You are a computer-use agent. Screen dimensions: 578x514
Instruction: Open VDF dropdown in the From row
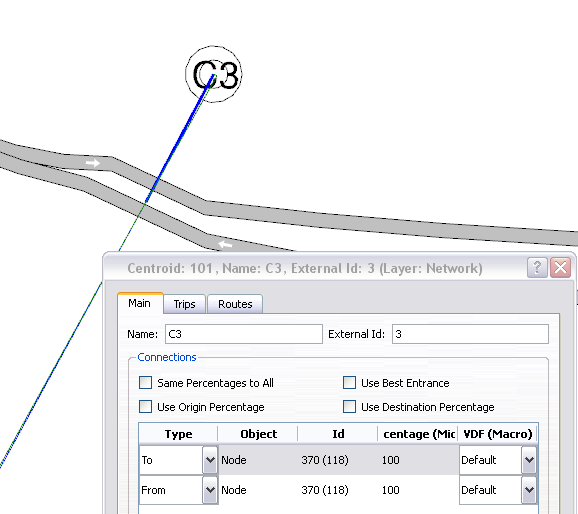point(529,490)
